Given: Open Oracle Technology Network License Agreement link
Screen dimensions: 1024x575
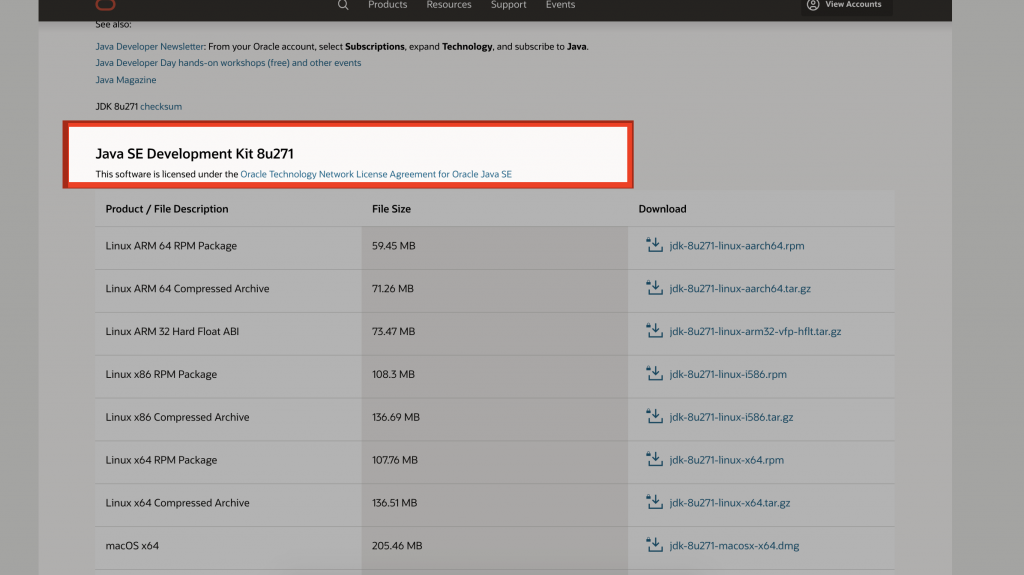Looking at the screenshot, I should click(376, 174).
